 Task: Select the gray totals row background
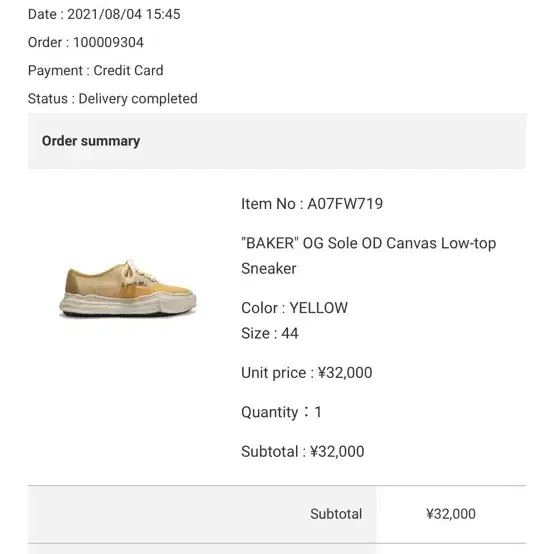click(x=202, y=514)
